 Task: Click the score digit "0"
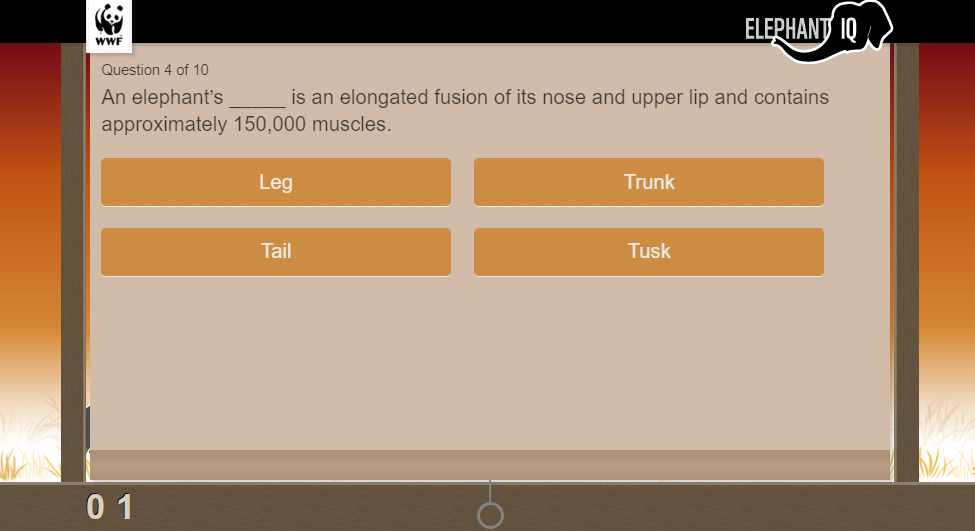(95, 507)
